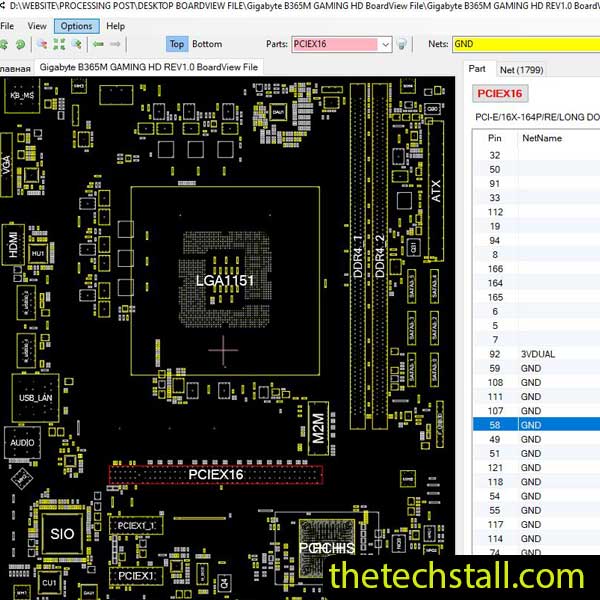Click magnifier icon right of the fit-view icon
Screen dimensions: 600x600
pos(76,44)
